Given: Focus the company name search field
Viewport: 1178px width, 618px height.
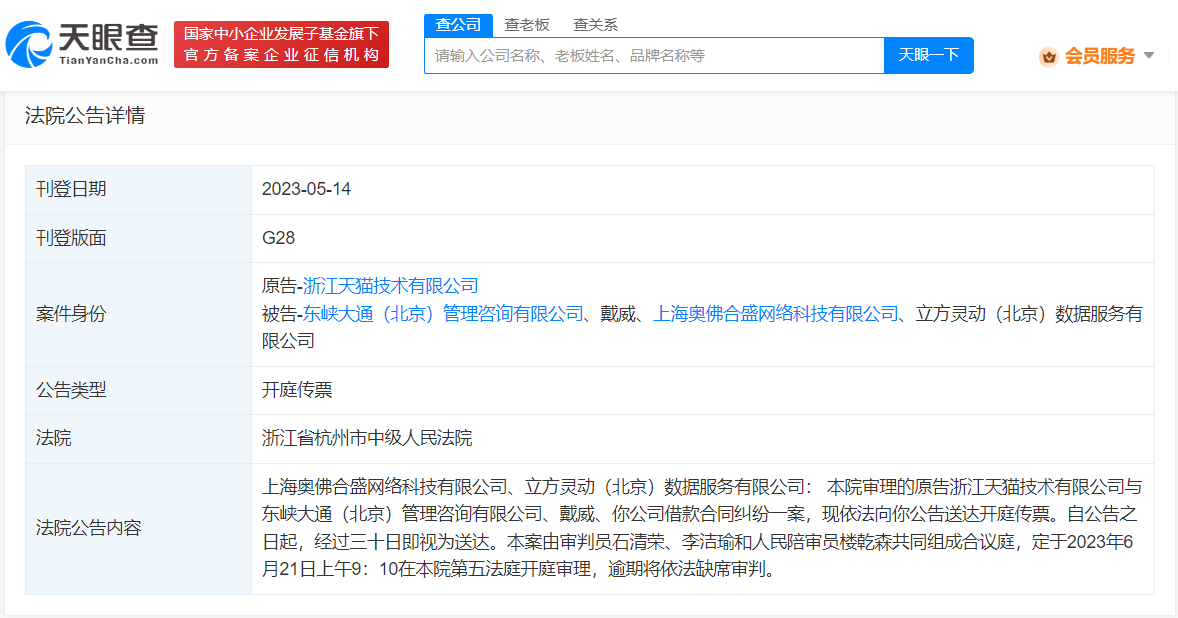Looking at the screenshot, I should [x=654, y=56].
